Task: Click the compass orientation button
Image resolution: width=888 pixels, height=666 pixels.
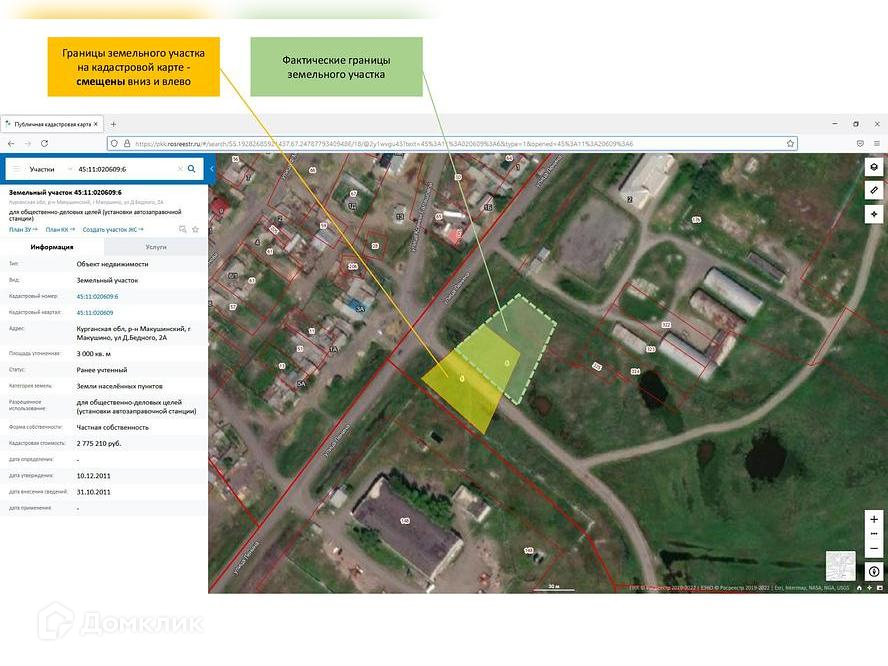Action: click(x=874, y=571)
